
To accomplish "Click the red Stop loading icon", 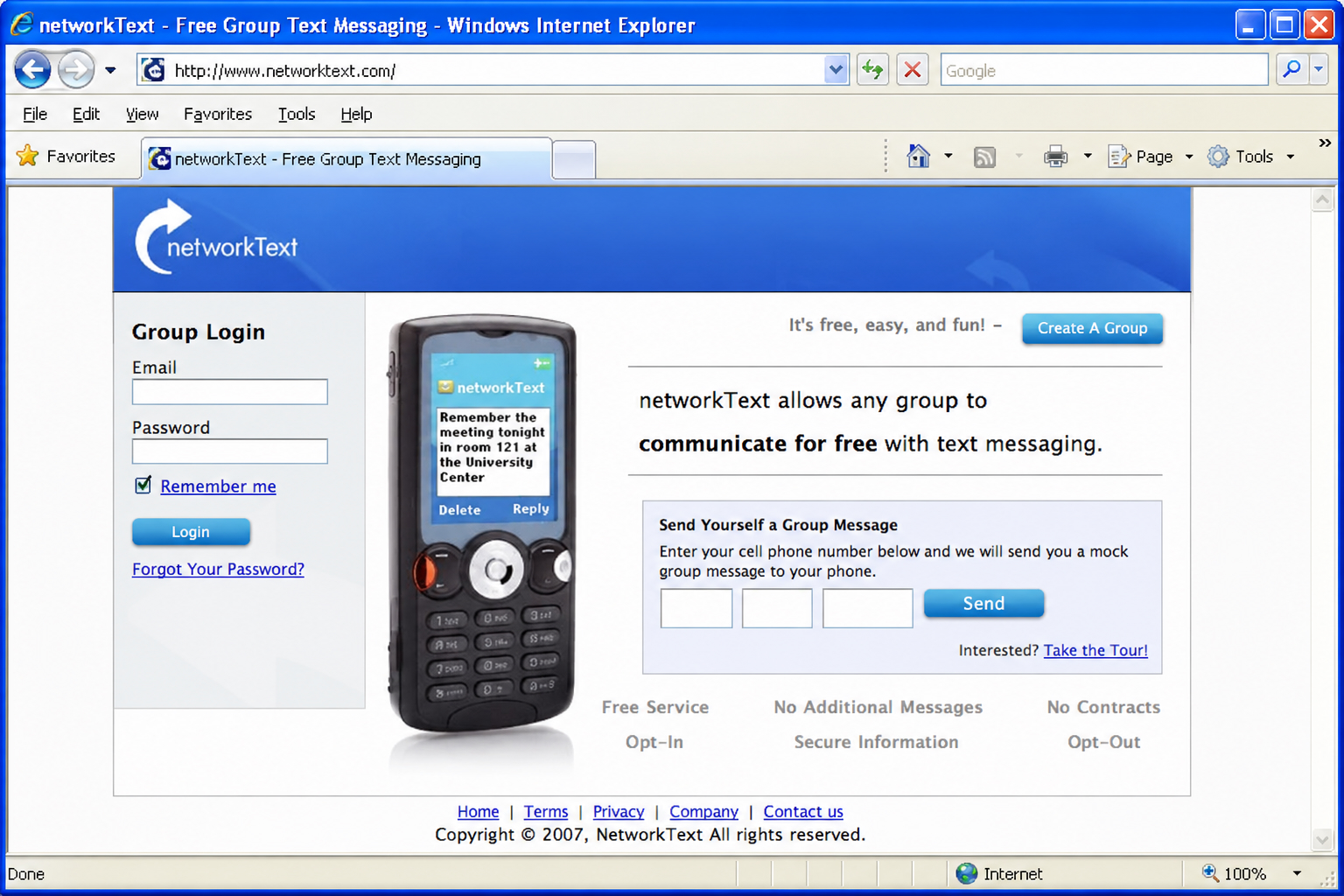I will point(913,70).
